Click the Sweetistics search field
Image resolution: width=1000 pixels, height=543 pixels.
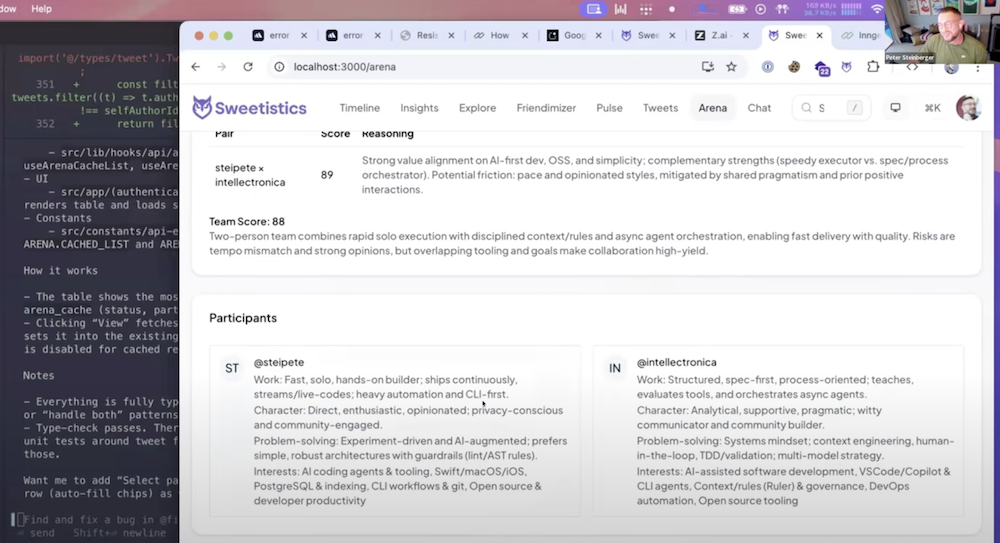[x=822, y=108]
